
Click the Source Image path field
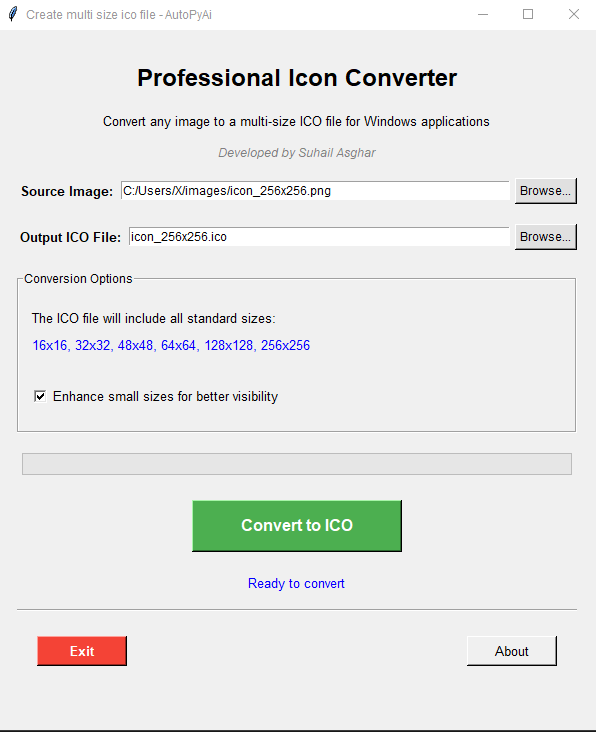(315, 190)
